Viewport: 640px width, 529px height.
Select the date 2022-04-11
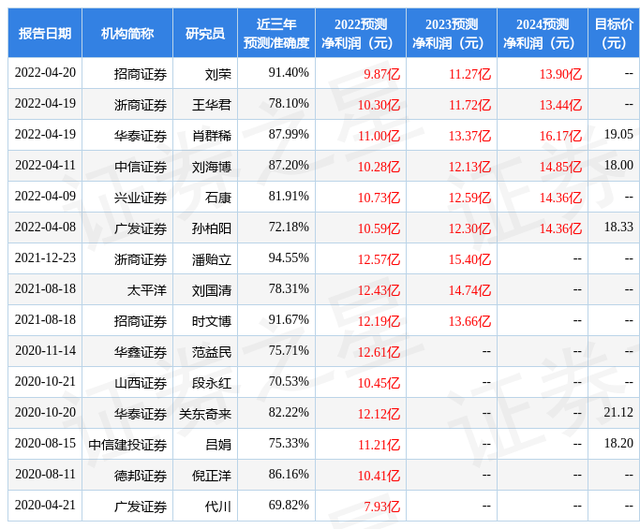click(x=45, y=165)
